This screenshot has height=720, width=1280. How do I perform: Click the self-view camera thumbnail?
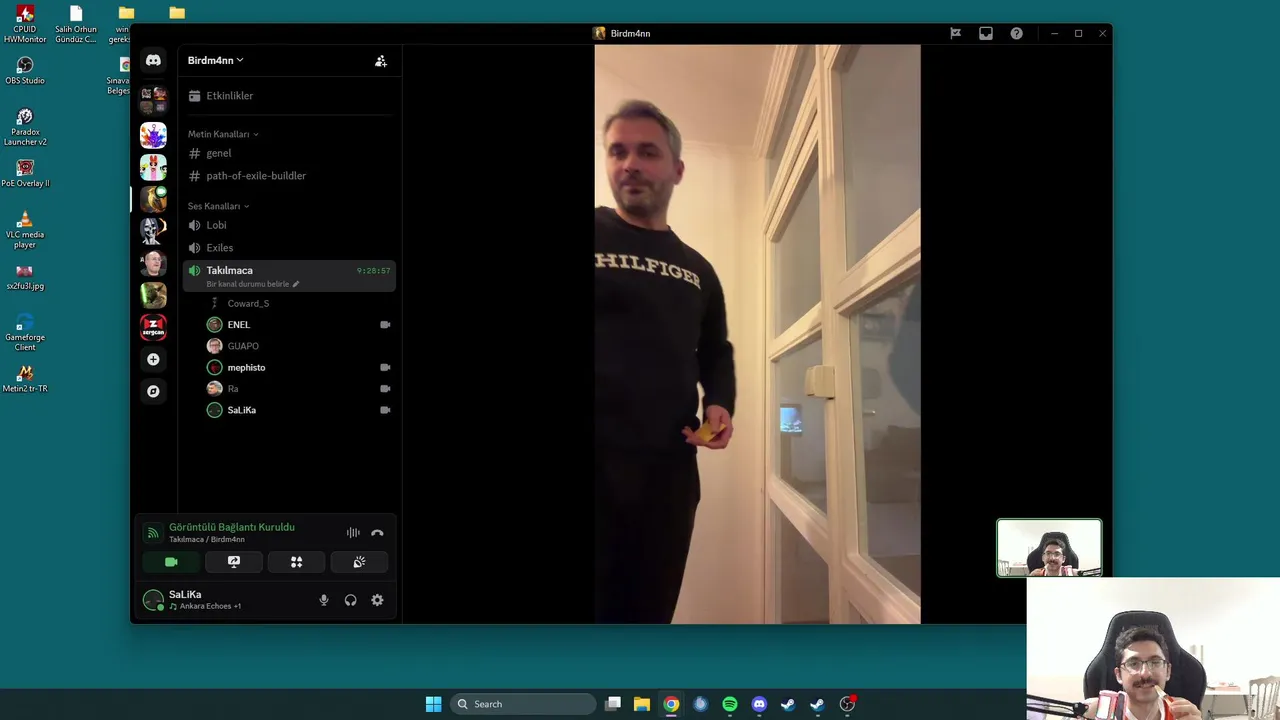pos(1049,548)
